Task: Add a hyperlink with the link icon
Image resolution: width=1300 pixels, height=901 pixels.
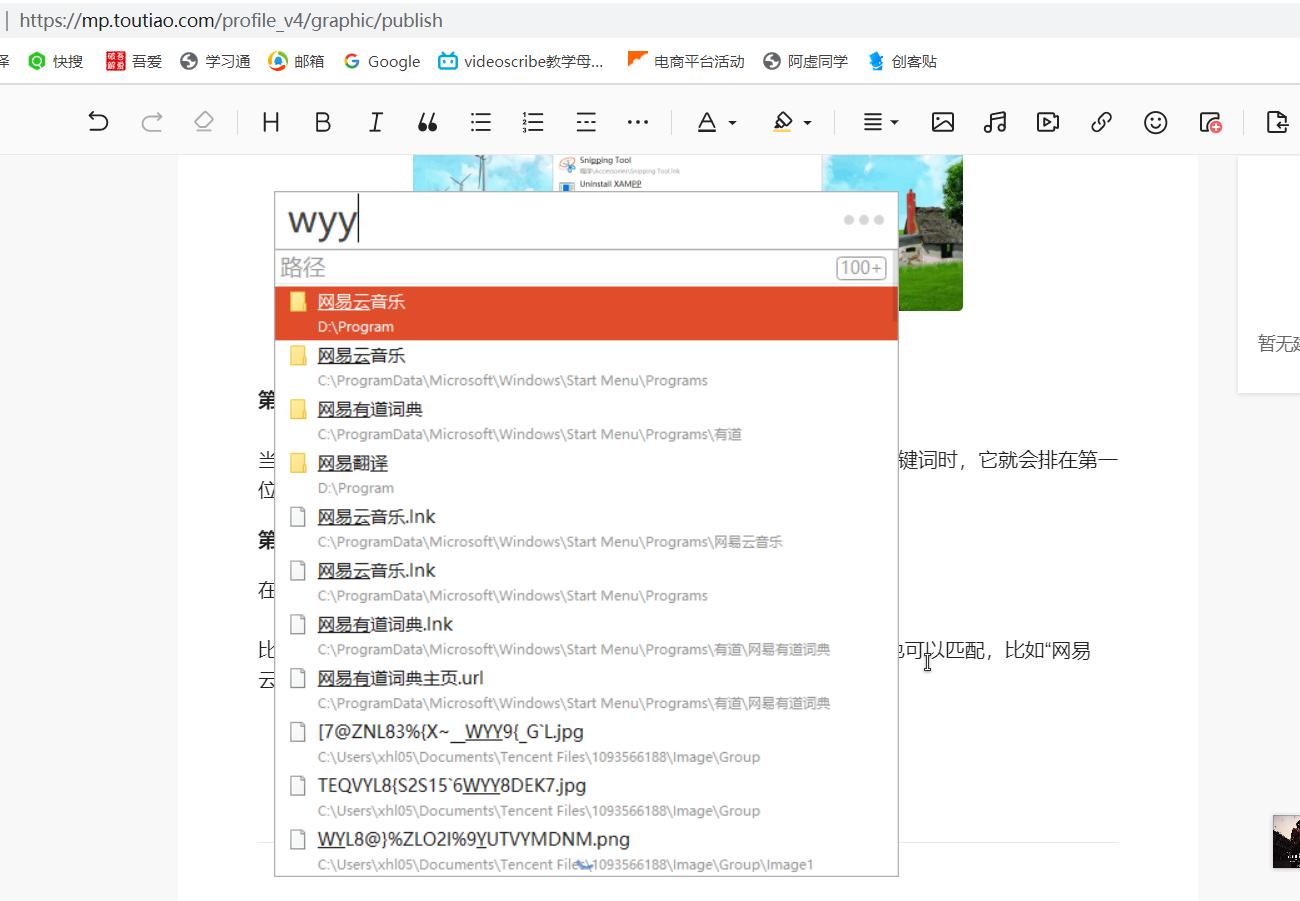Action: click(1101, 121)
